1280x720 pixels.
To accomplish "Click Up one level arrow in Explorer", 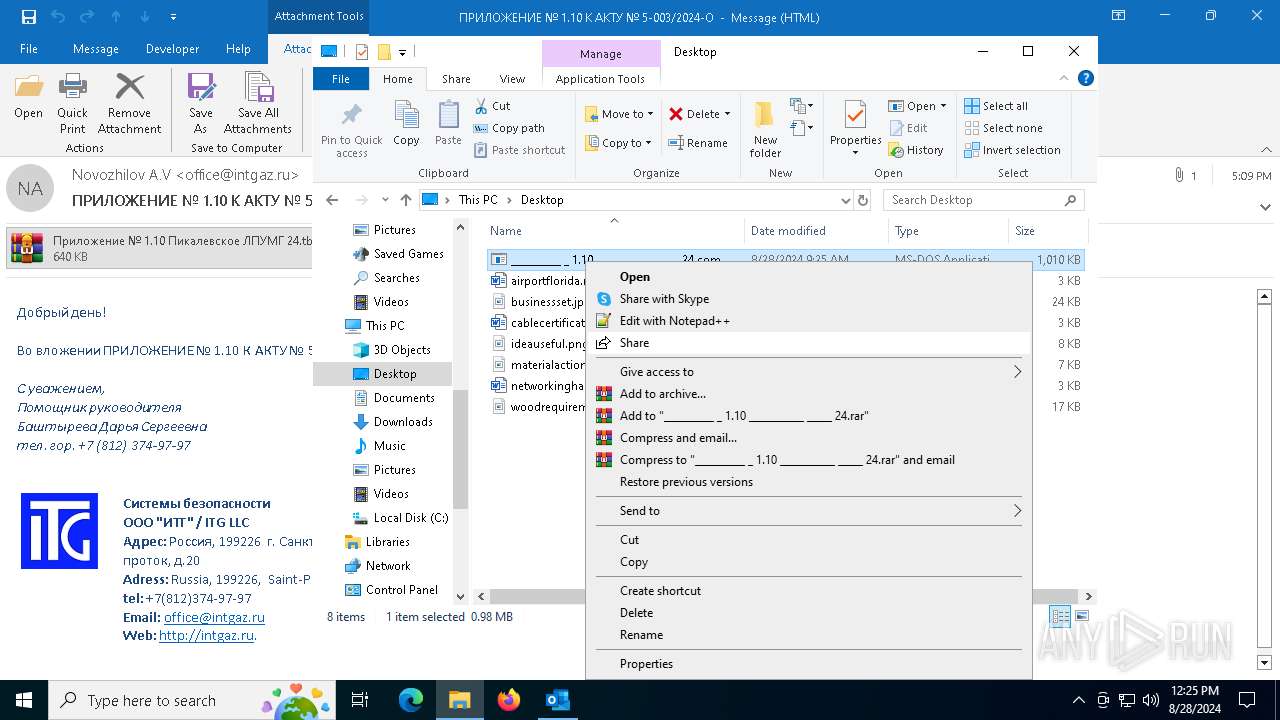I will click(x=405, y=200).
